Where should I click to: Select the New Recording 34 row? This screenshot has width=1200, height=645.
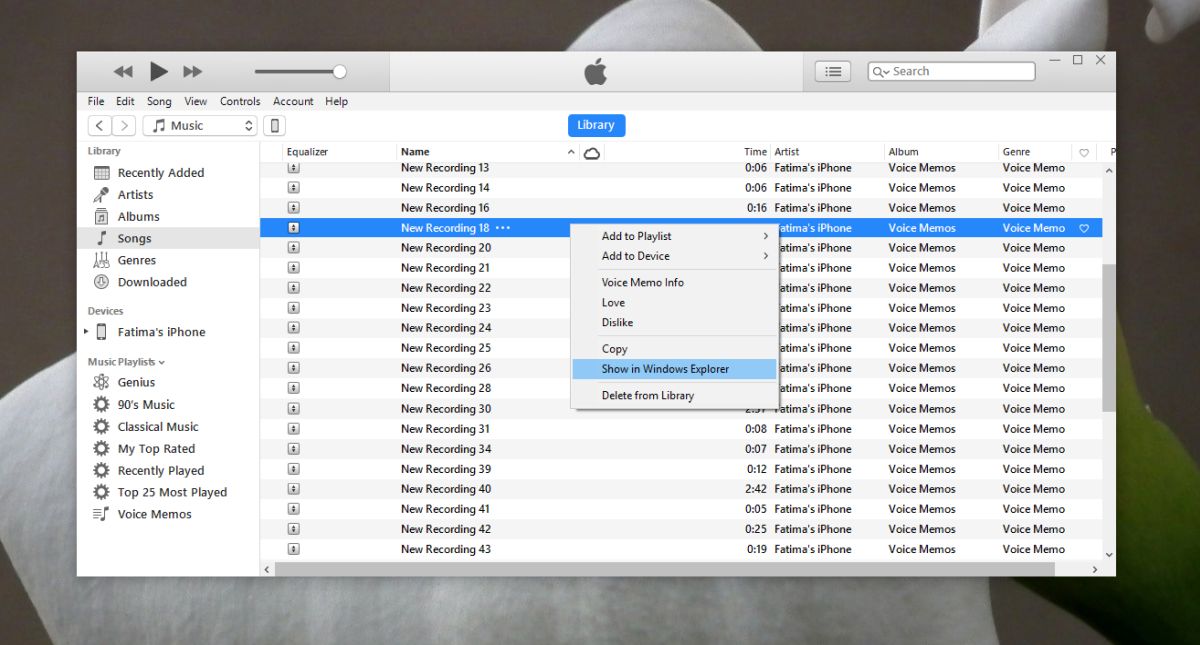pos(681,449)
